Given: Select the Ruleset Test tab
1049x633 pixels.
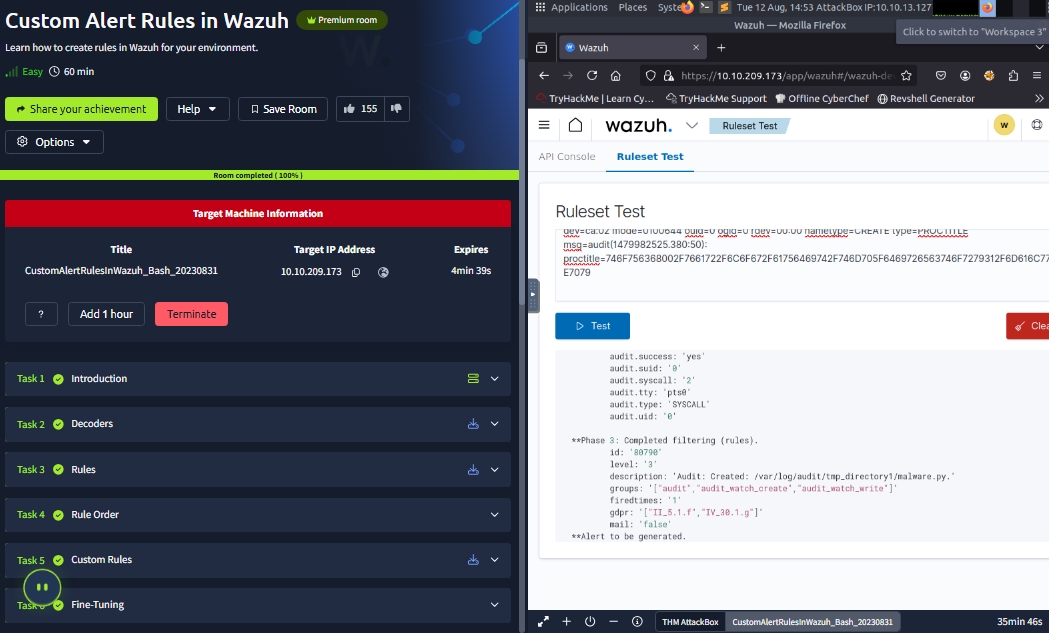Looking at the screenshot, I should pos(650,157).
